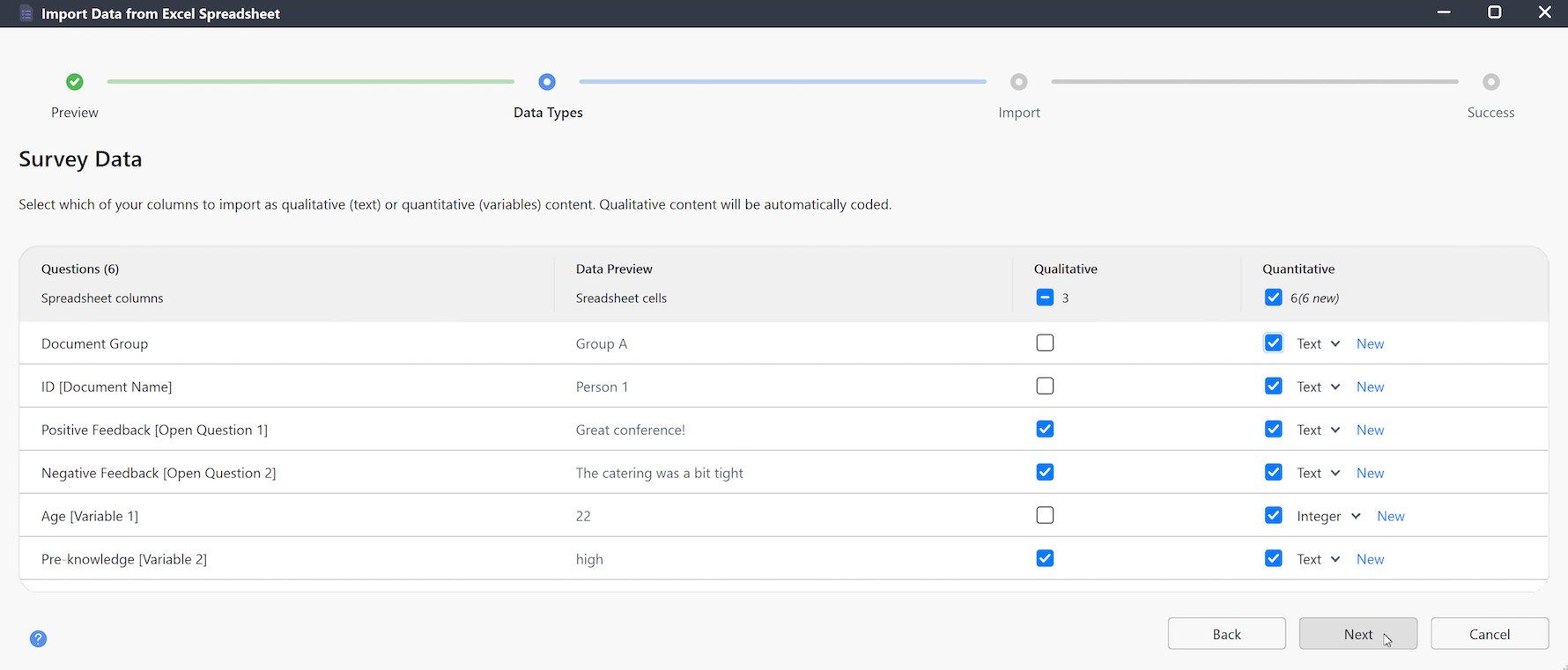Enable Qualitative for Age [Variable 1]
Screen dimensions: 1568x670
coord(1045,516)
